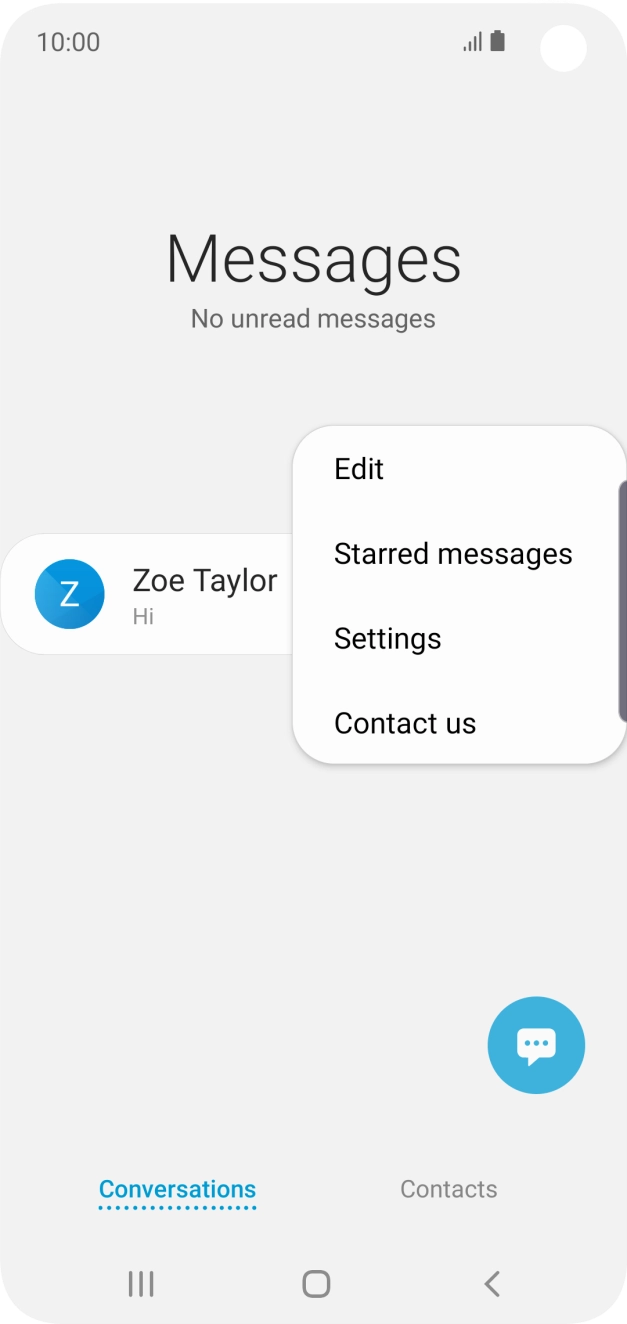Viewport: 627px width, 1324px height.
Task: Select Edit from the popup menu
Action: tap(359, 469)
